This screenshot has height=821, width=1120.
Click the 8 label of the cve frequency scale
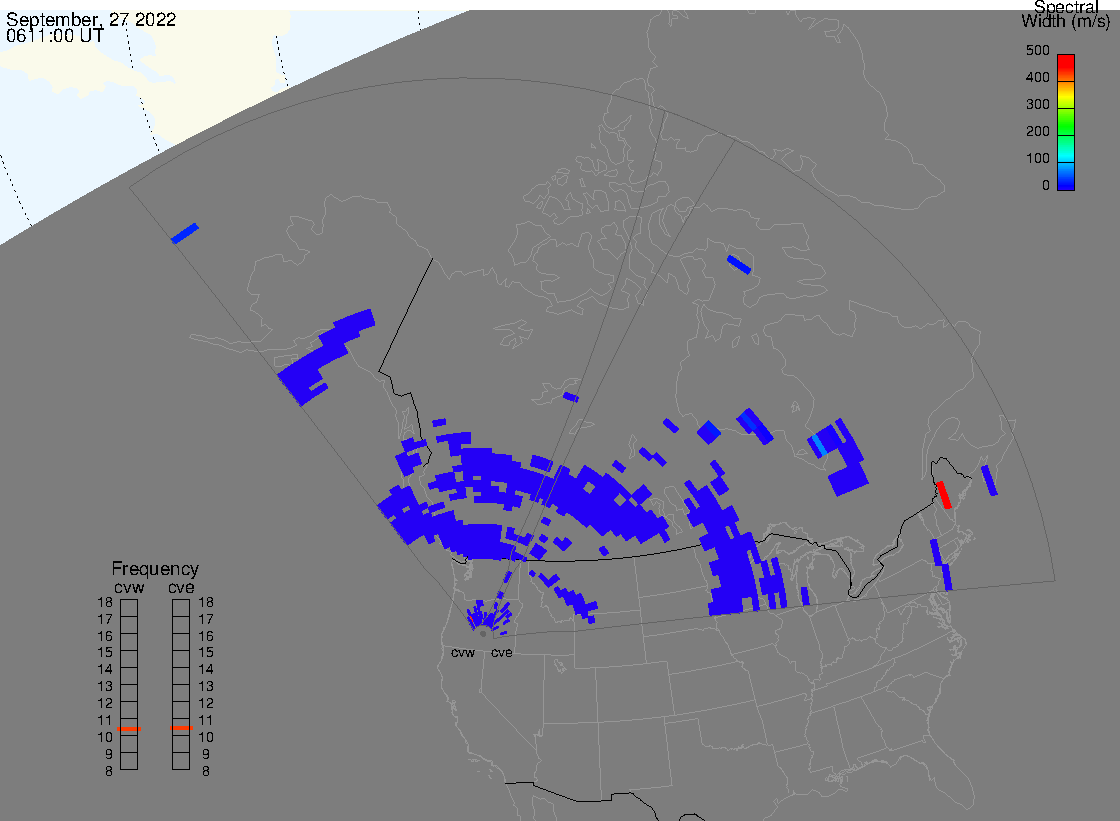[x=206, y=772]
